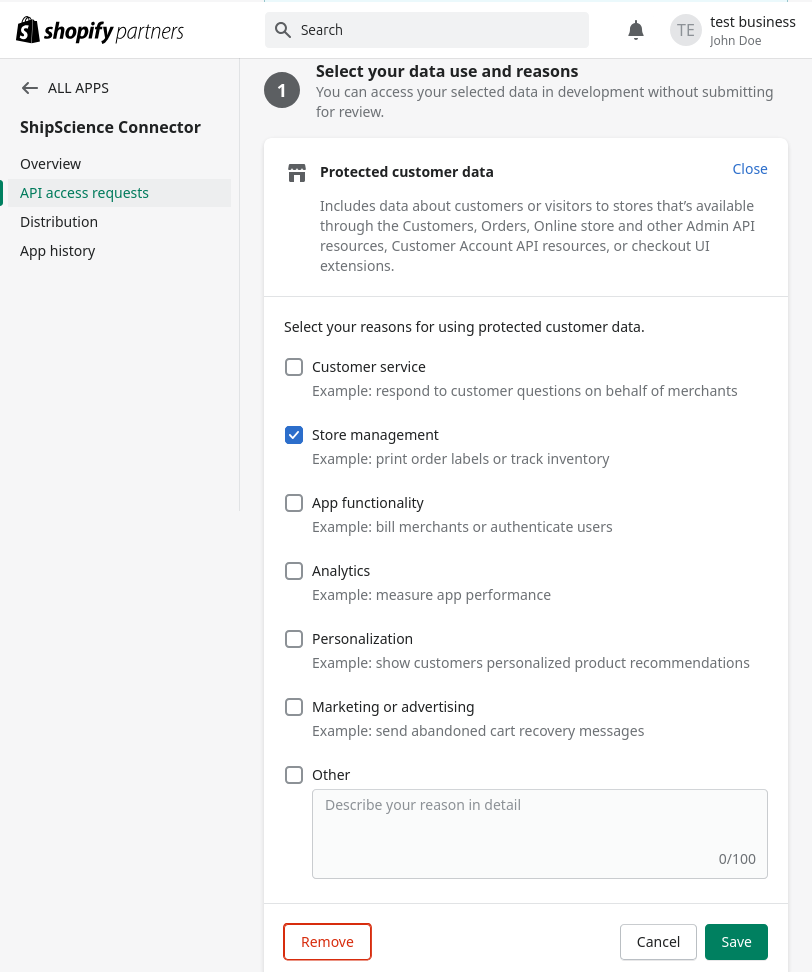Image resolution: width=812 pixels, height=972 pixels.
Task: Select the Analytics reason checkbox
Action: tap(294, 571)
